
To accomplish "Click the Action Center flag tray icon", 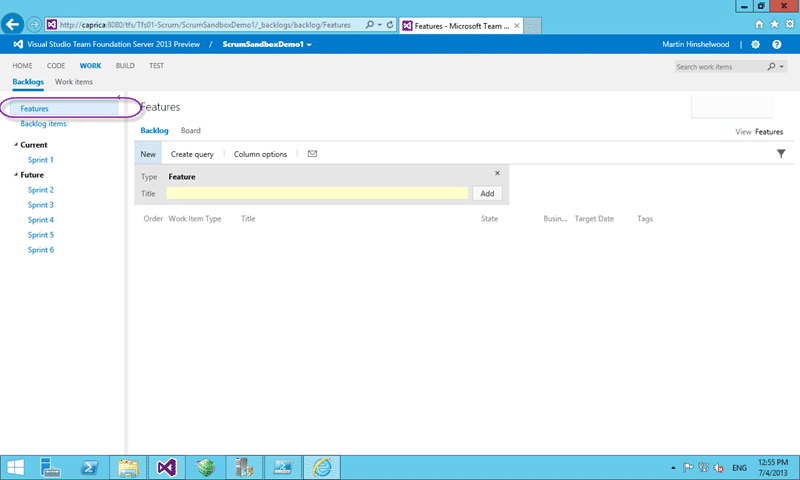I will [688, 467].
